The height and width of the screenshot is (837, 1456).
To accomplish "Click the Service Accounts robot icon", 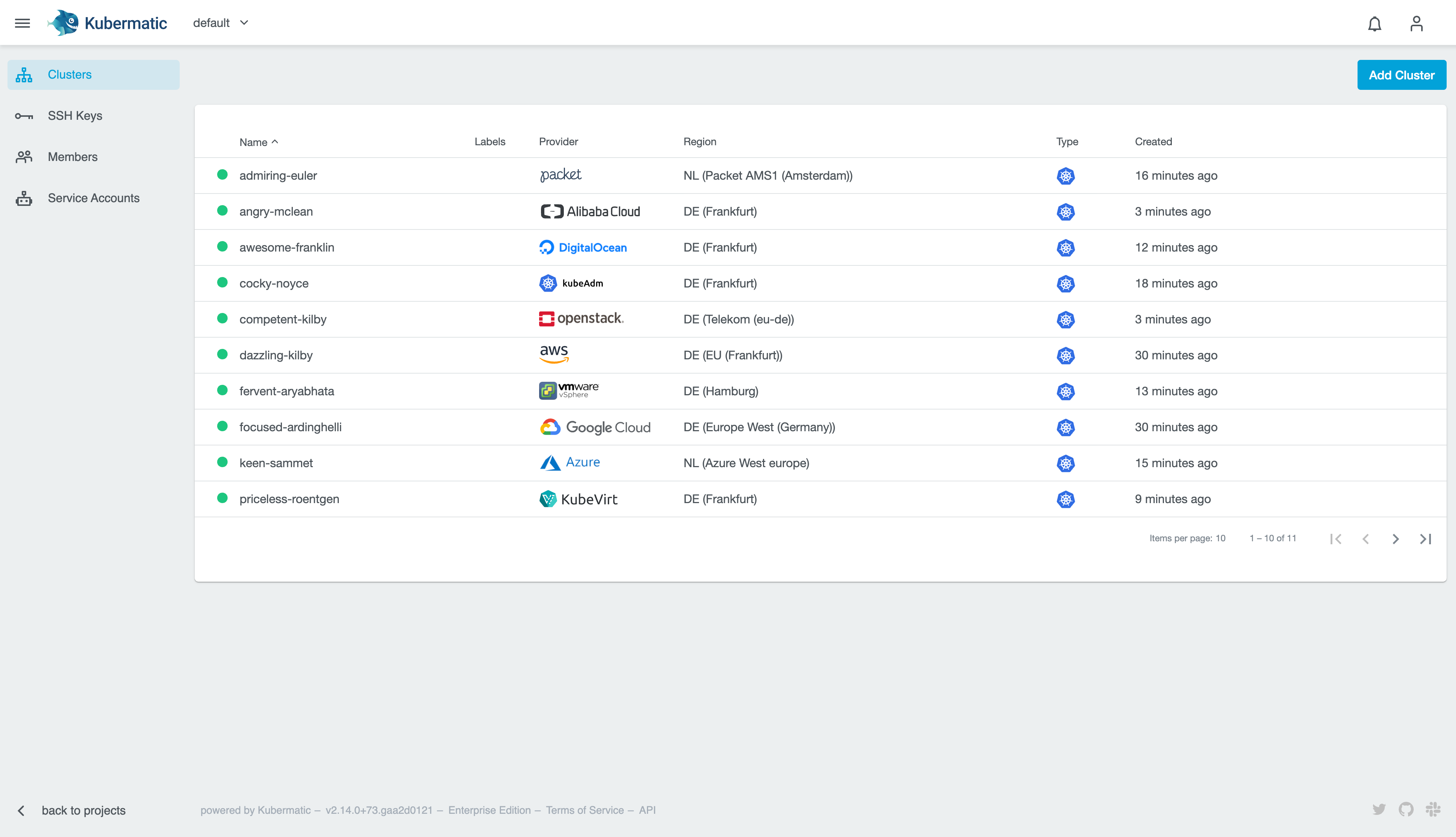I will 24,198.
